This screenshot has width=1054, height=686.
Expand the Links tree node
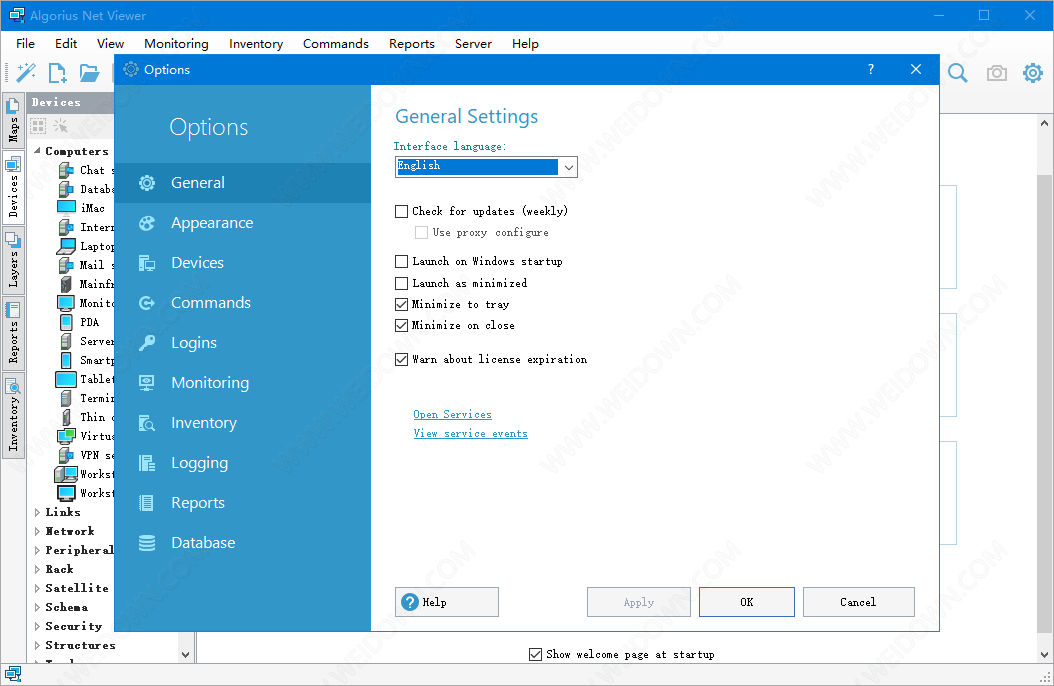coord(37,512)
